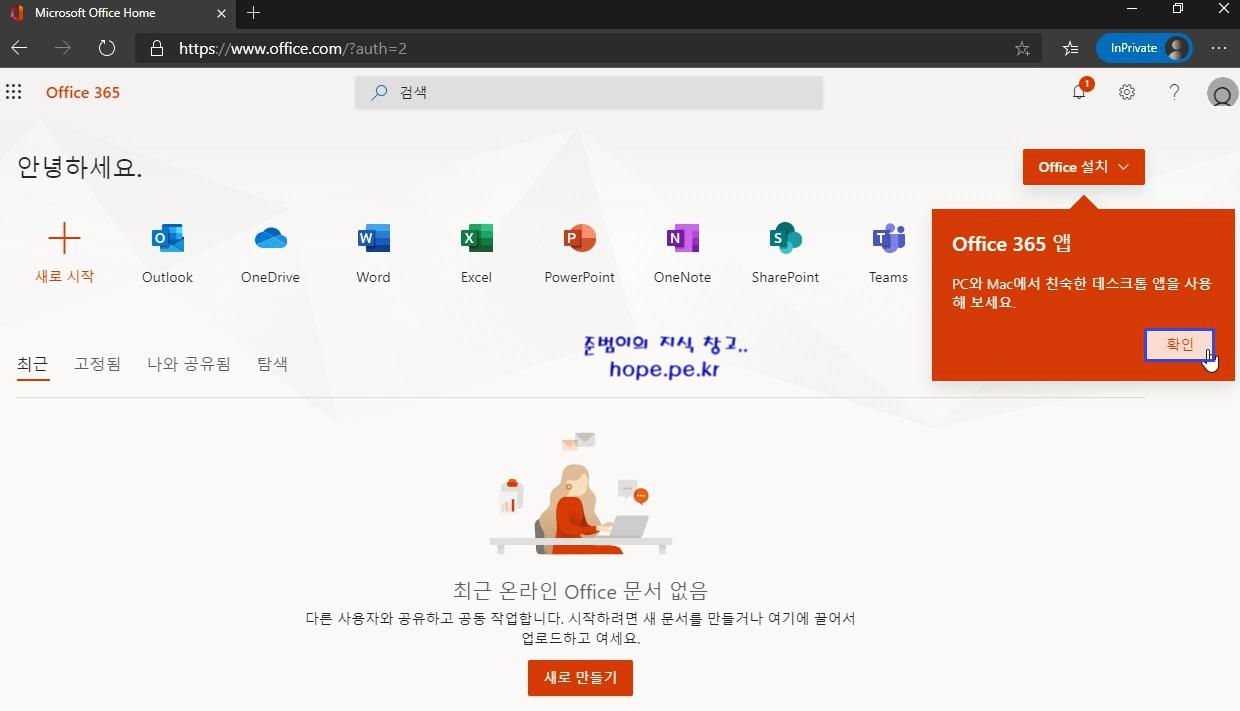Launch Excel app icon

point(476,239)
